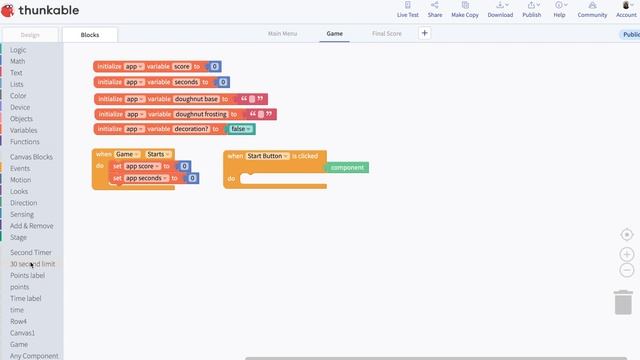
Task: Make Copy of the project
Action: pyautogui.click(x=465, y=9)
